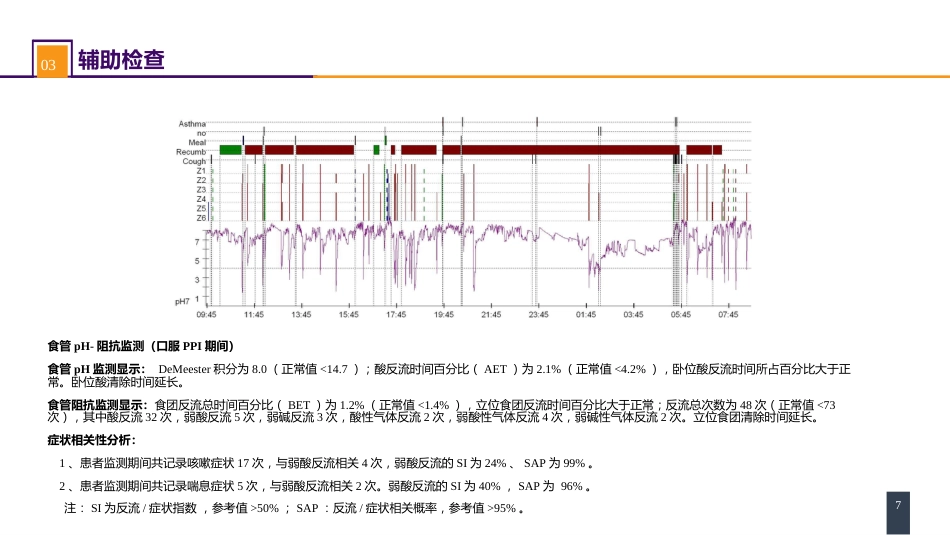Screen dimensions: 950x535
Task: Select the slide title 辅助检查
Action: tap(121, 59)
